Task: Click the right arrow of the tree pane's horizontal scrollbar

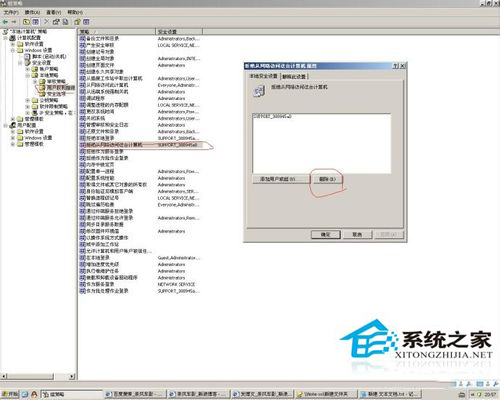Action: click(x=72, y=376)
